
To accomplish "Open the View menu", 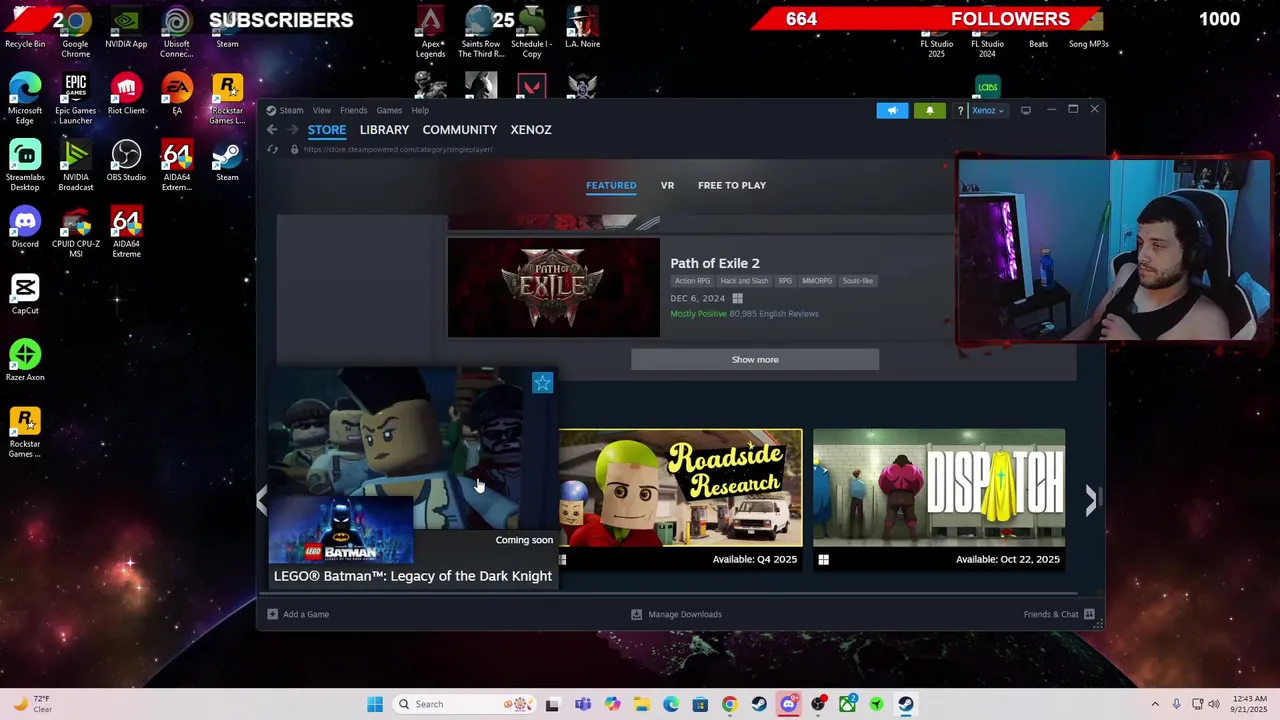I will point(322,110).
